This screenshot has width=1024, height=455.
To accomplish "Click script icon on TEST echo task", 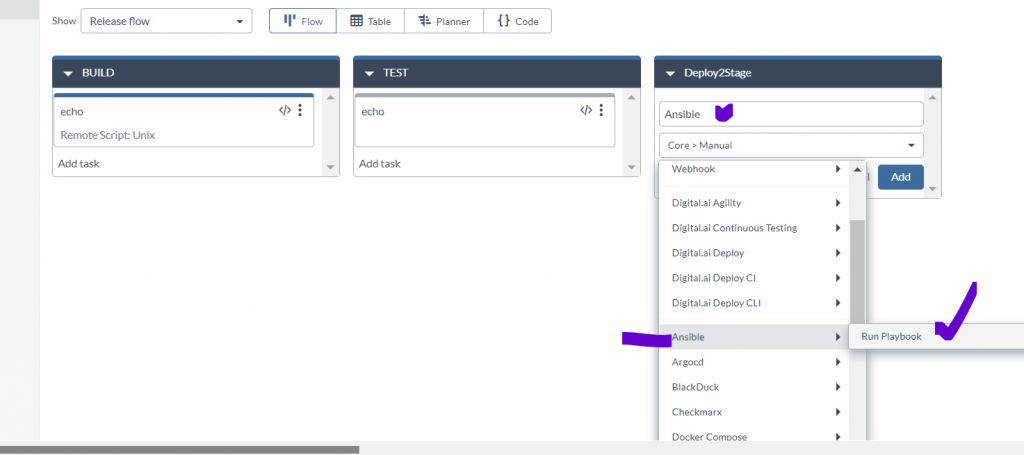I will pos(586,111).
